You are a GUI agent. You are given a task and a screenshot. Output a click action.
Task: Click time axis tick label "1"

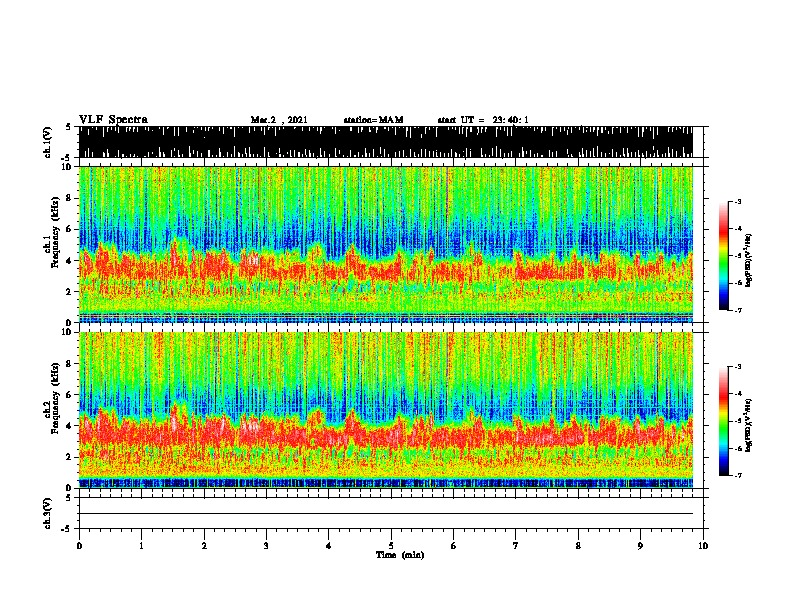coord(141,546)
